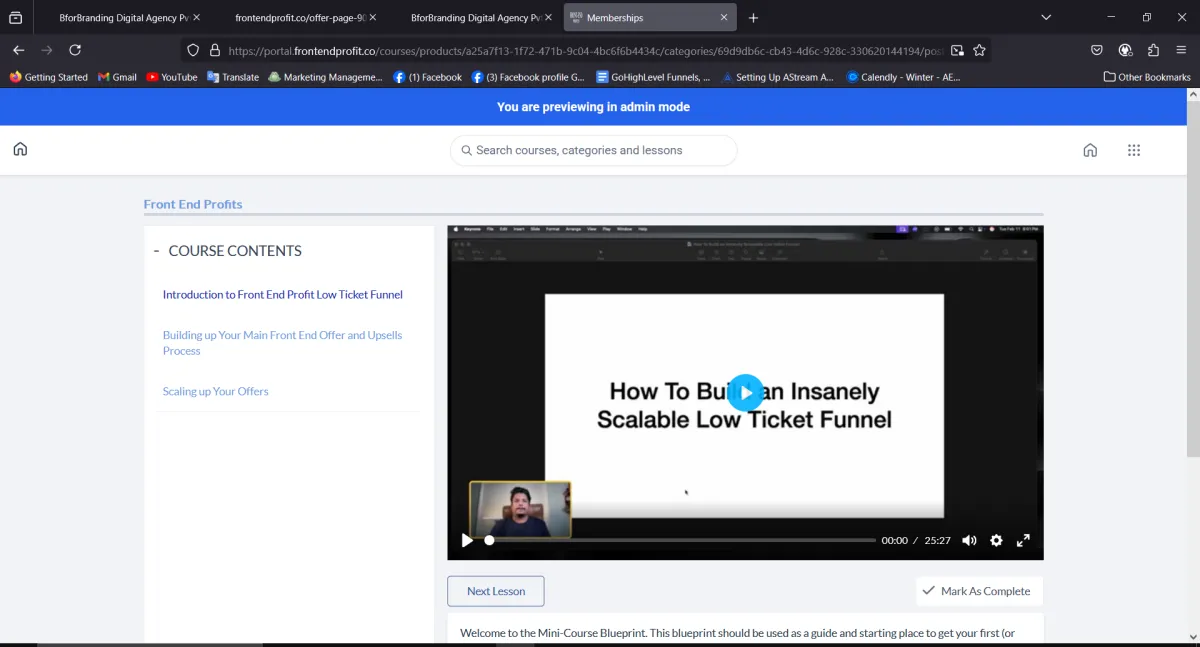Viewport: 1200px width, 647px height.
Task: Click the home icon at left of portal header
Action: click(20, 150)
